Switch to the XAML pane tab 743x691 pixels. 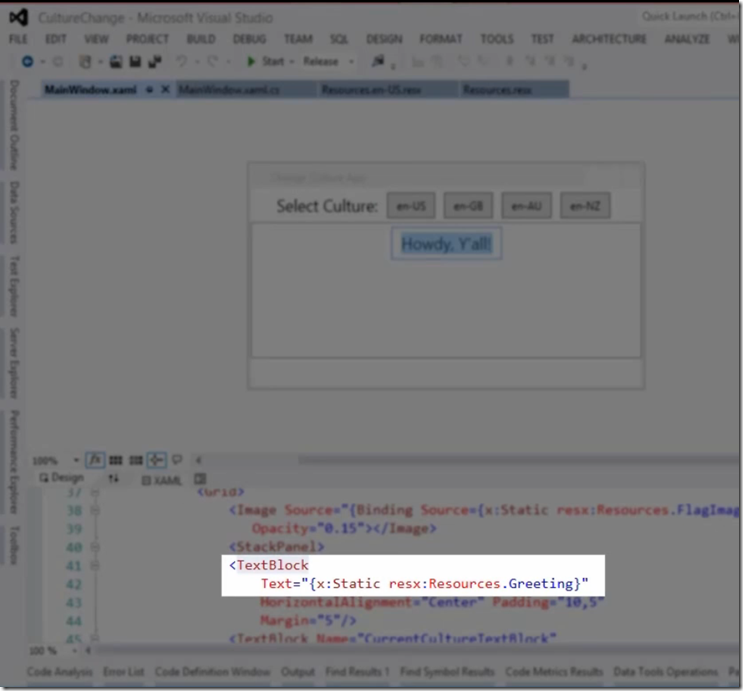click(x=162, y=480)
